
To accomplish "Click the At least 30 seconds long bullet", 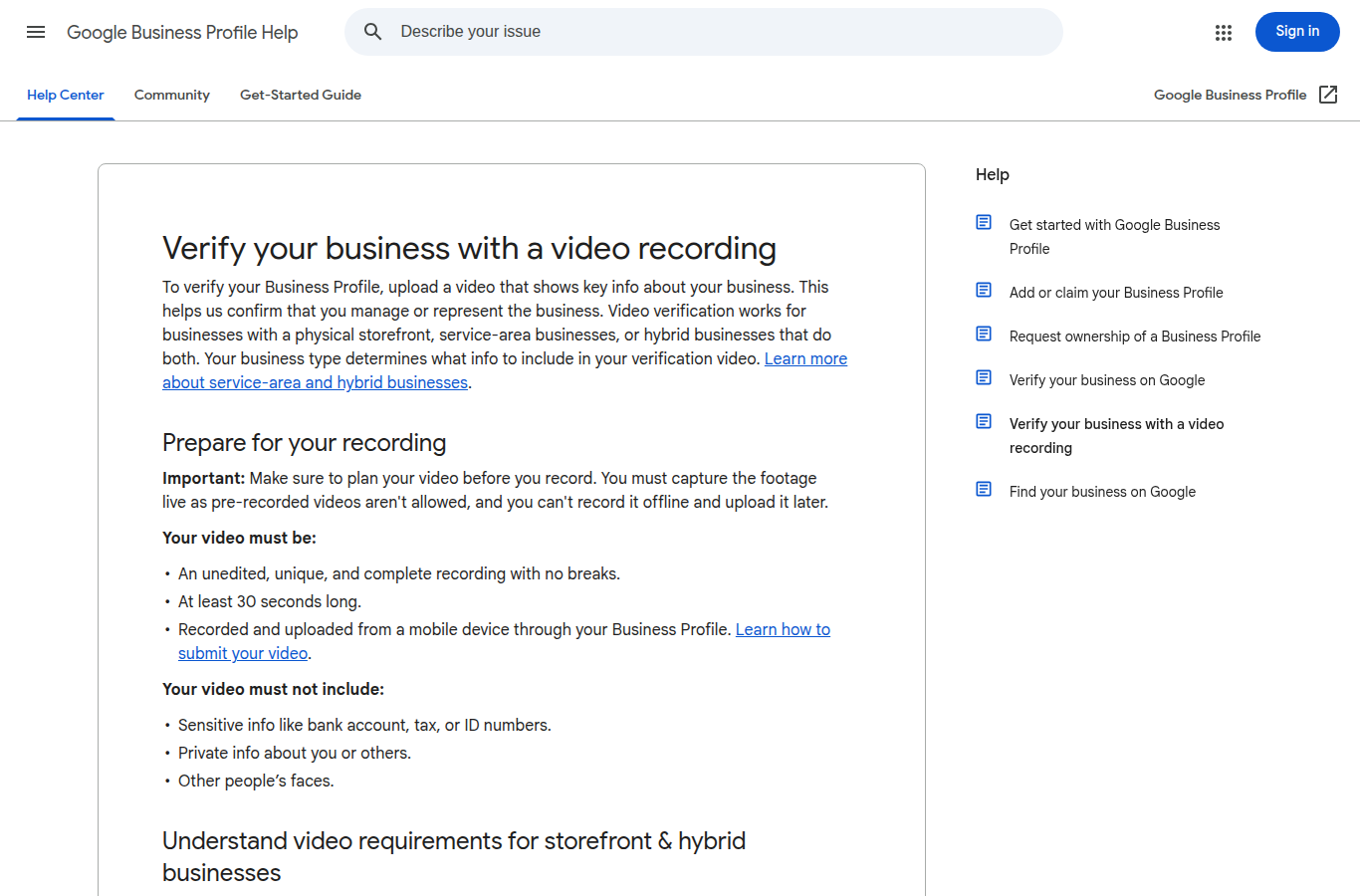I will [269, 601].
